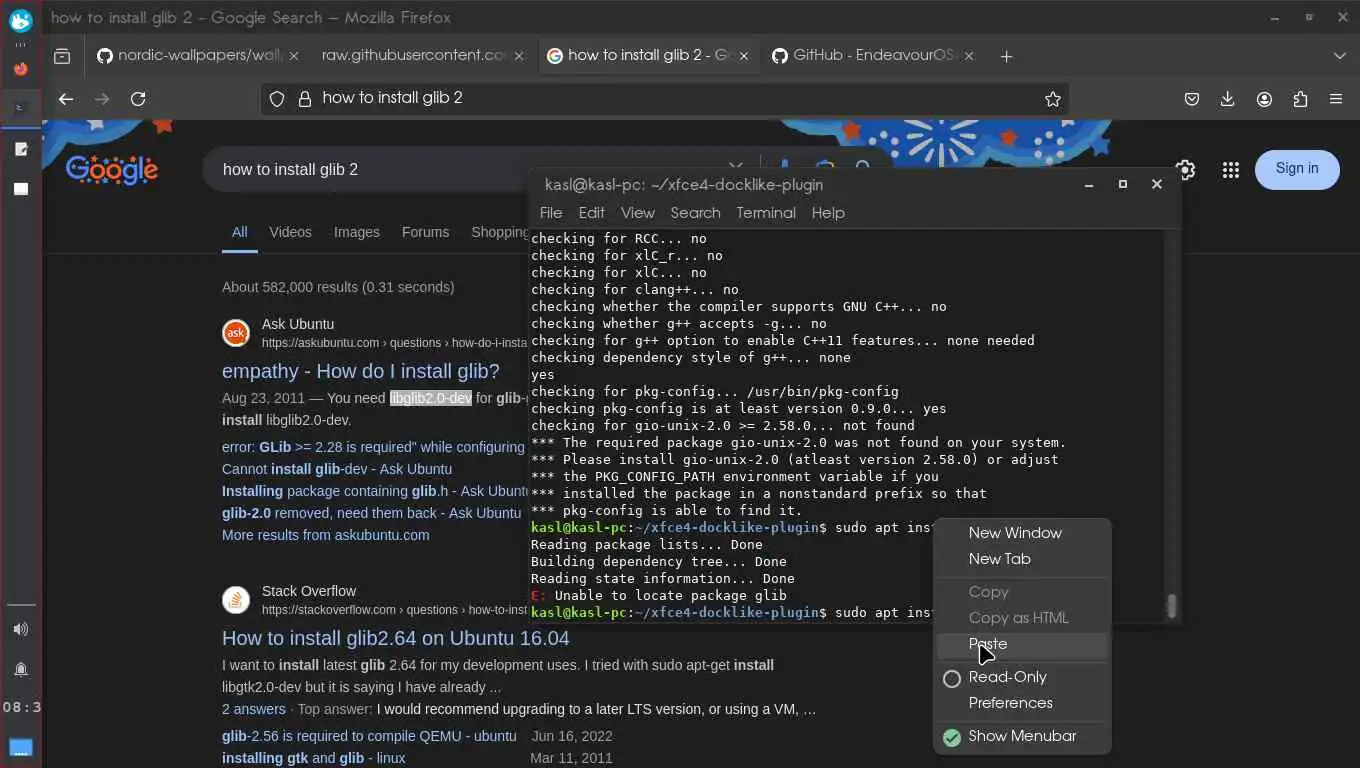Screen dimensions: 1360x768
Task: Open the Firefox hamburger application menu
Action: pos(1336,99)
